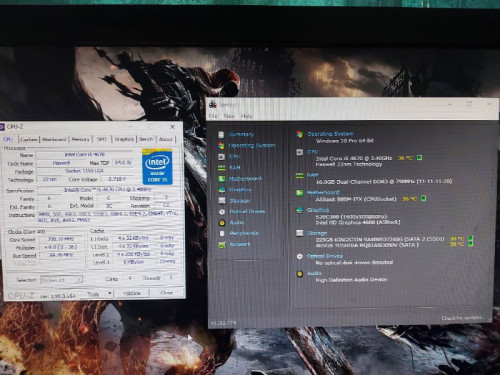Open the Storage heading link in Speccy summary

click(317, 233)
